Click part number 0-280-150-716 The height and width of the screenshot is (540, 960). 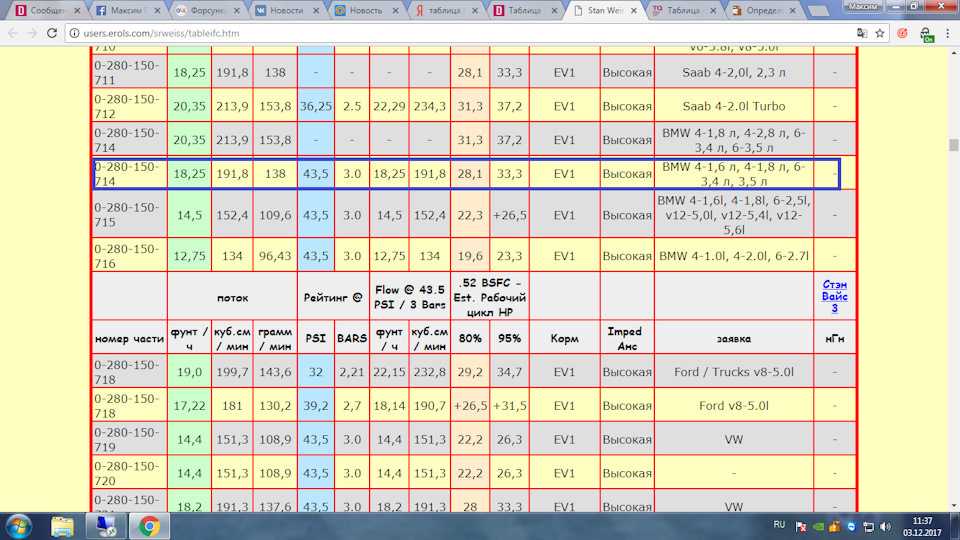tap(127, 256)
